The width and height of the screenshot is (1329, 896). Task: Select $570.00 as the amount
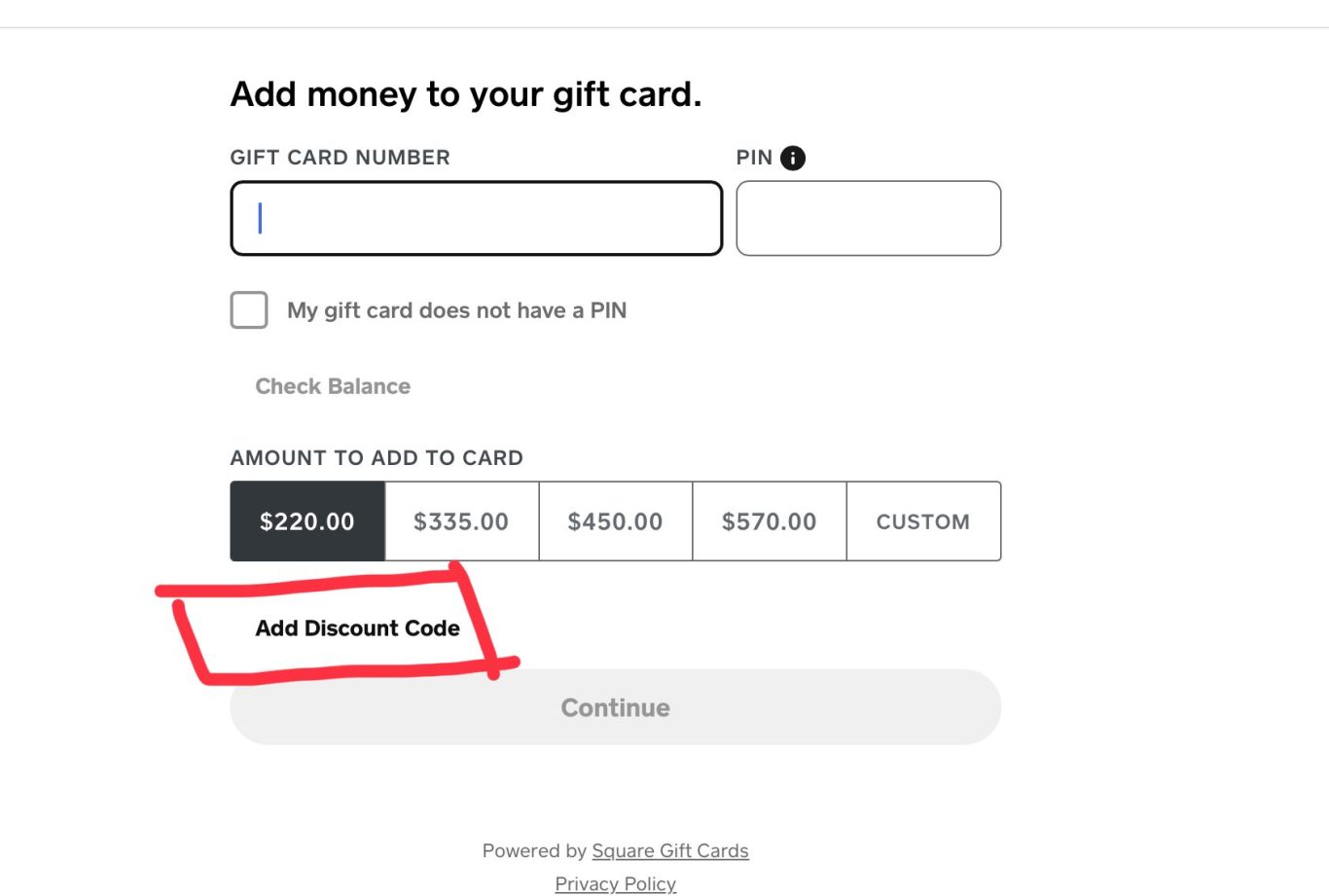(769, 521)
